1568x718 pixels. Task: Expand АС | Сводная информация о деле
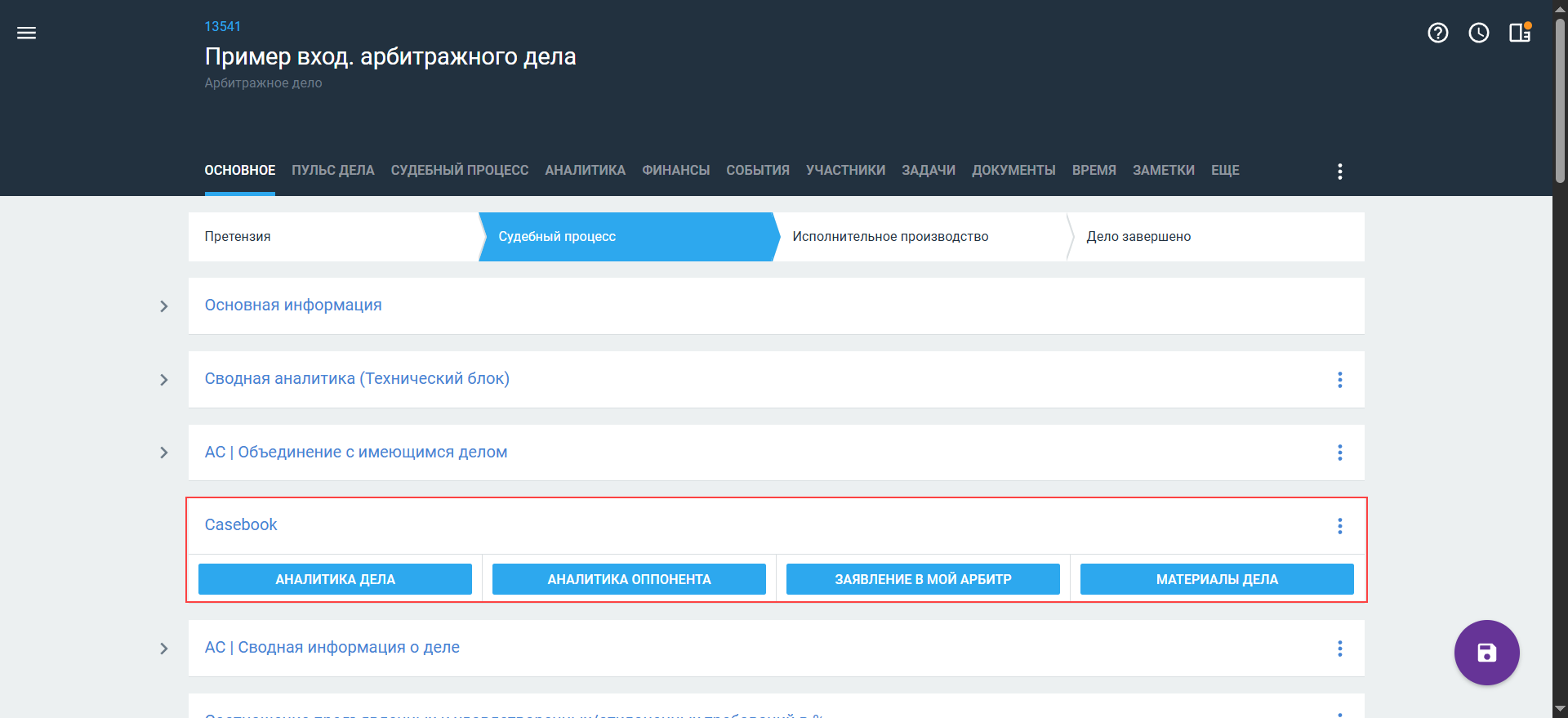(x=164, y=649)
